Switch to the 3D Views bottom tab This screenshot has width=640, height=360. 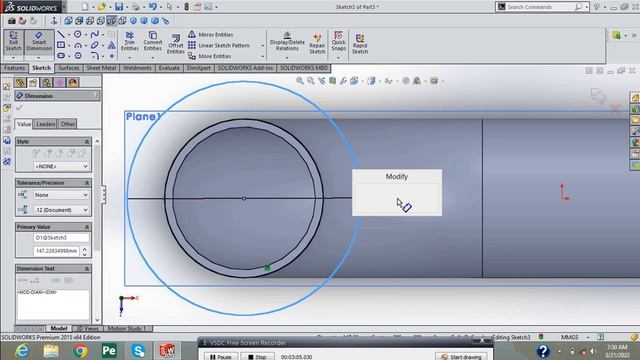point(88,328)
